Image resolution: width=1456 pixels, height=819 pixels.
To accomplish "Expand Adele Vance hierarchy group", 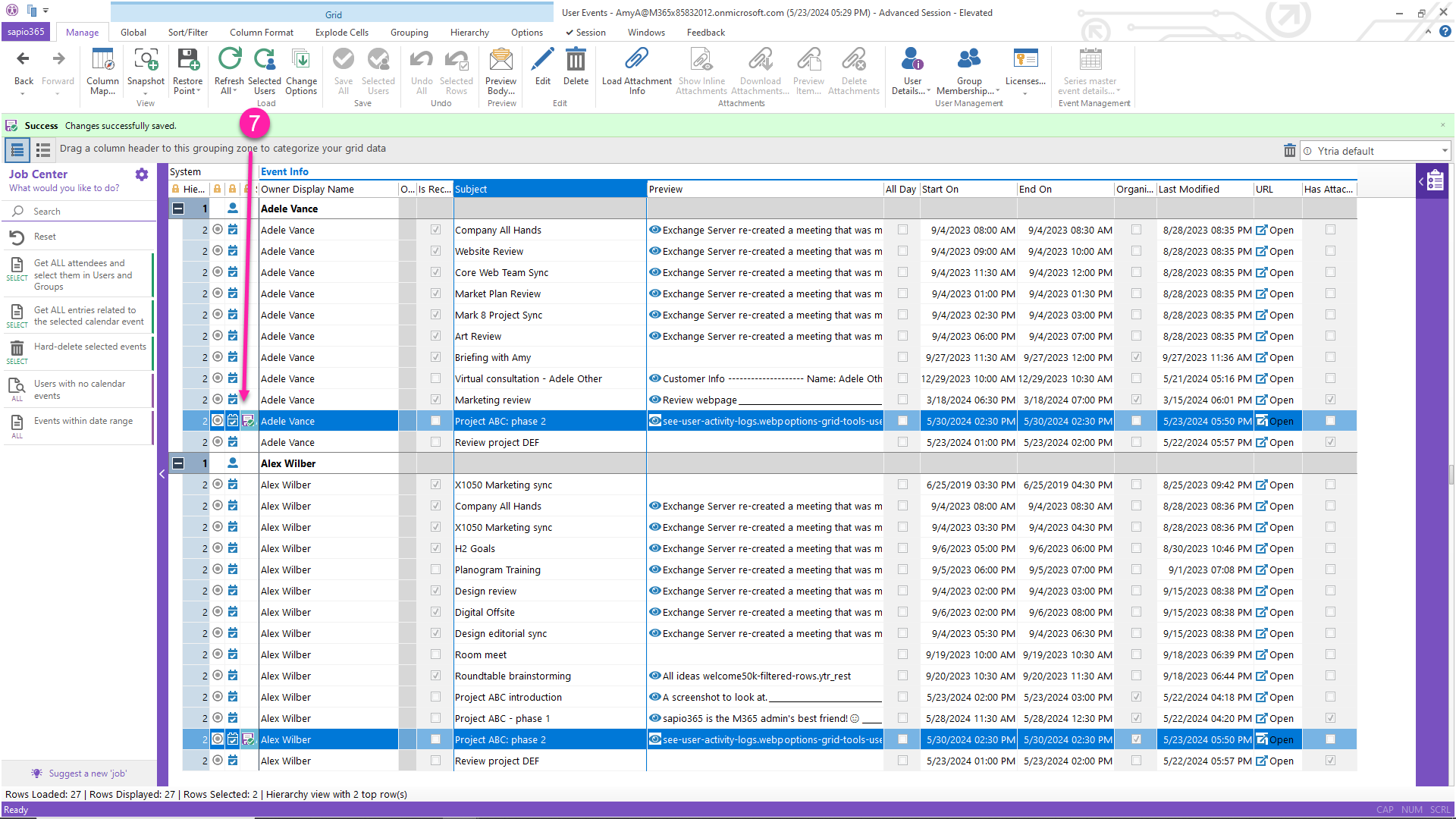I will tap(178, 208).
